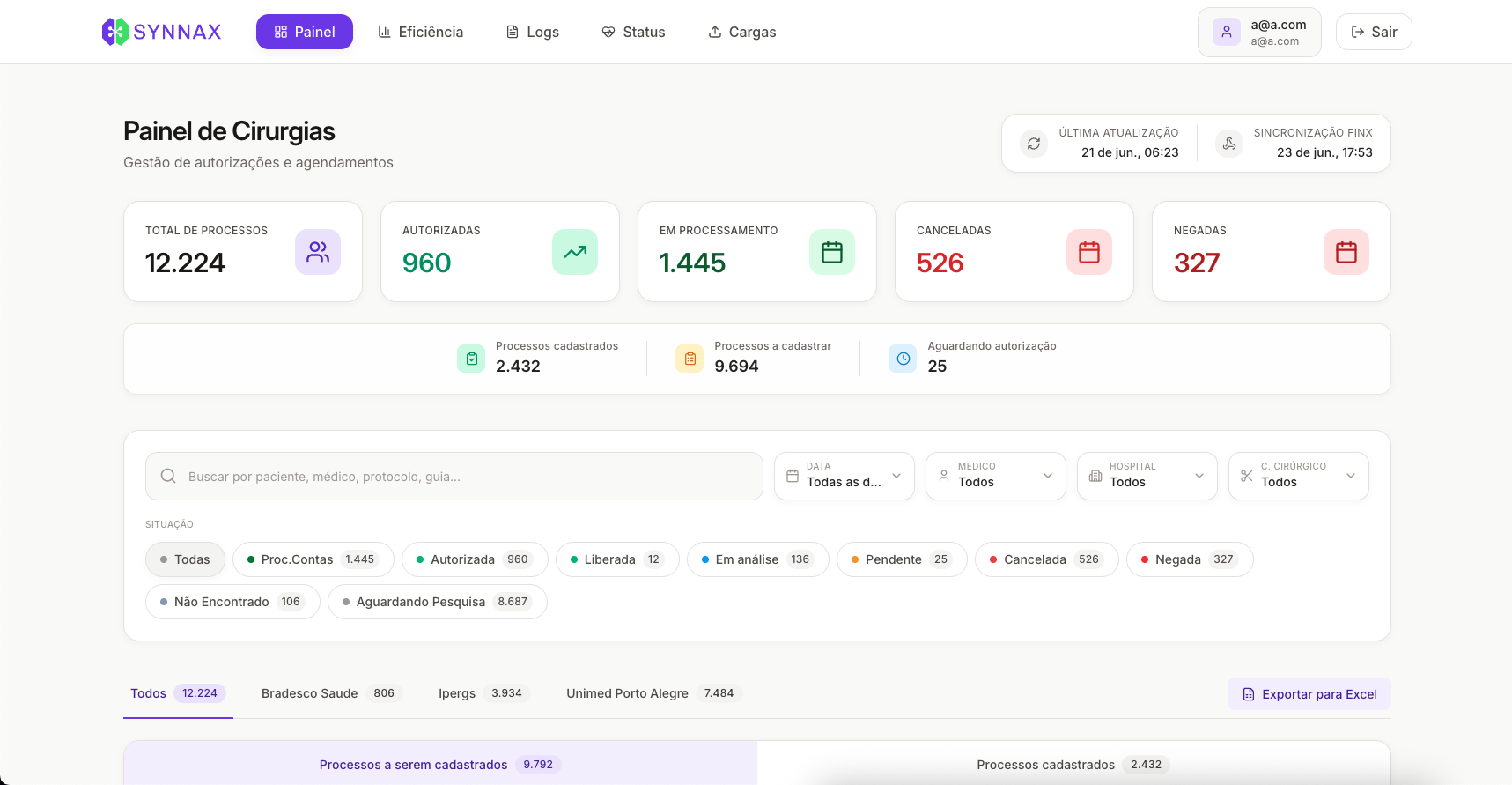Click the Canceladas 526 card
Screen dimensions: 1512x785
pyautogui.click(x=1014, y=252)
